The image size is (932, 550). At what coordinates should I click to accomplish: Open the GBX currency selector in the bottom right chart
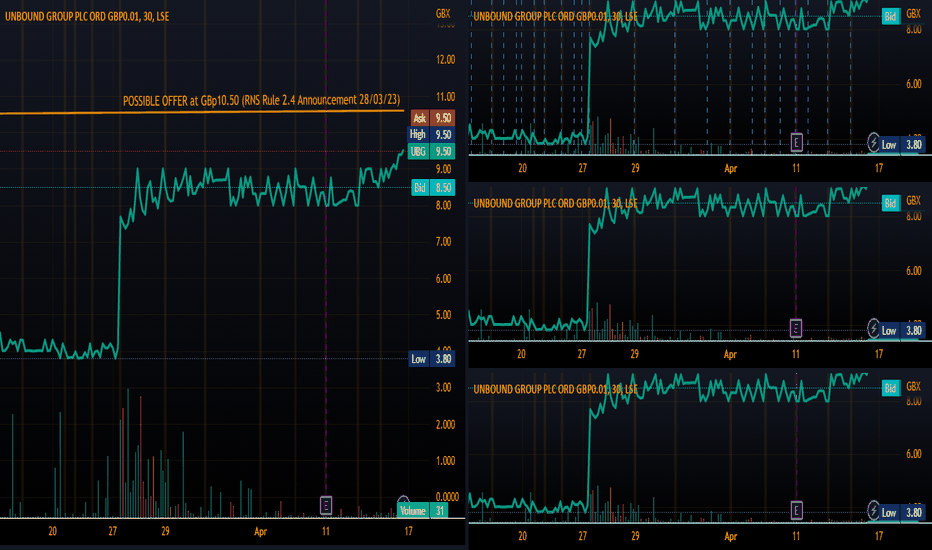click(x=914, y=386)
